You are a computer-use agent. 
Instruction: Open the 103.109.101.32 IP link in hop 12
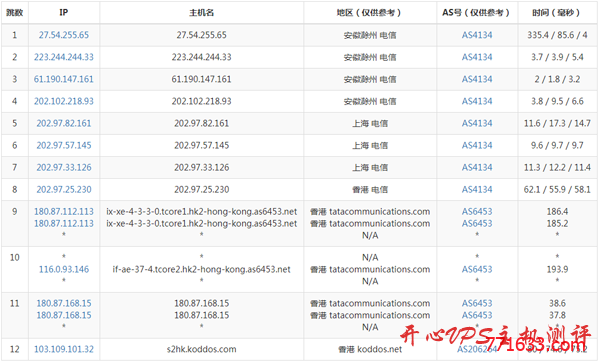tap(64, 349)
